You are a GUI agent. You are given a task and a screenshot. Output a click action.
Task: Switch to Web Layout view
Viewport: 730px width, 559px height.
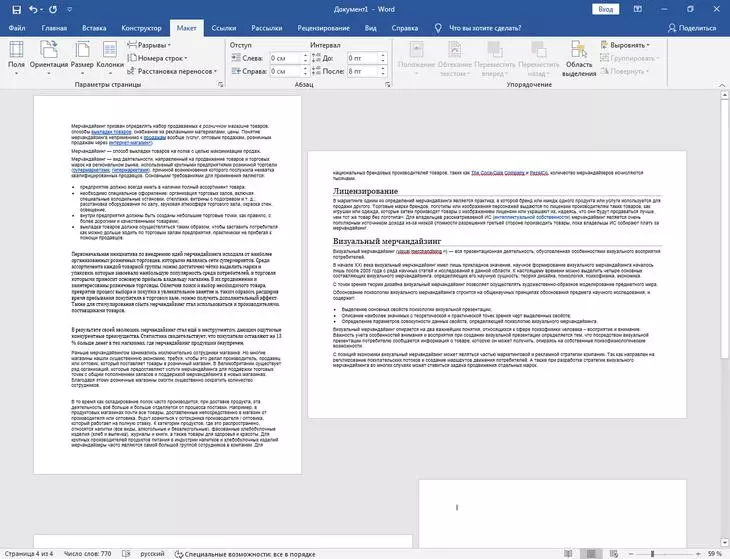614,554
